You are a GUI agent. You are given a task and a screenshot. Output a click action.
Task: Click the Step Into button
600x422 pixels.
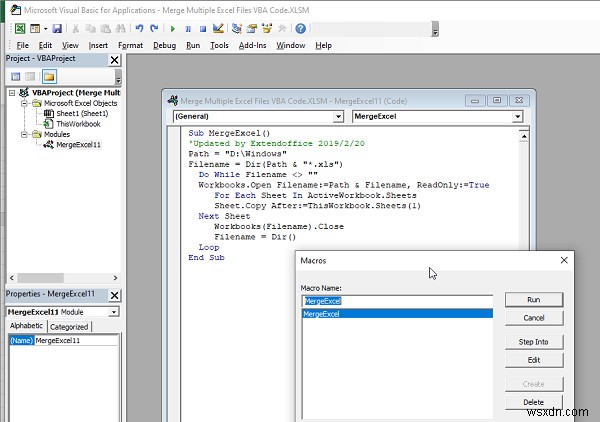(533, 342)
